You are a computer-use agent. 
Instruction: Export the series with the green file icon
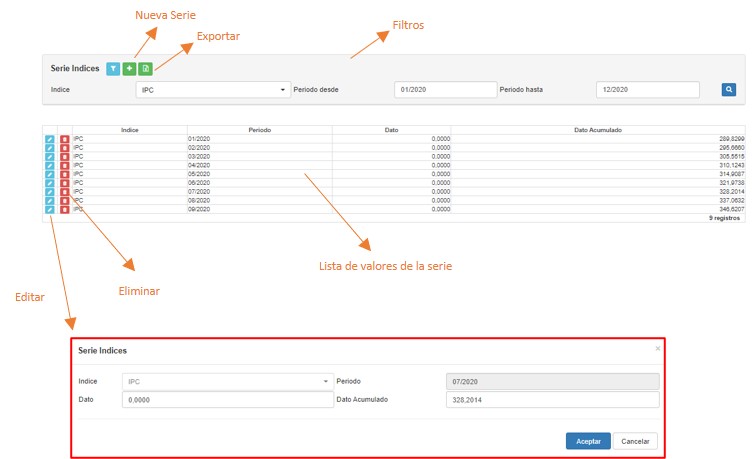coord(145,68)
